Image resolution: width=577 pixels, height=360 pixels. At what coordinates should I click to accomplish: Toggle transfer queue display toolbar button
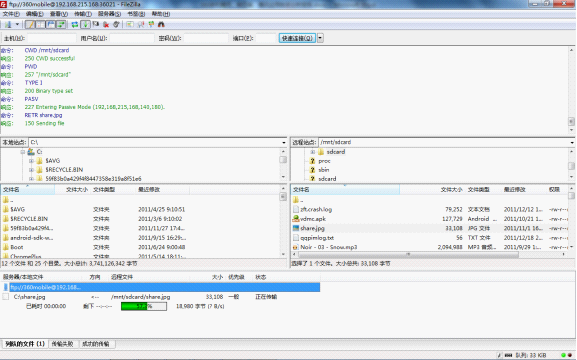point(61,25)
